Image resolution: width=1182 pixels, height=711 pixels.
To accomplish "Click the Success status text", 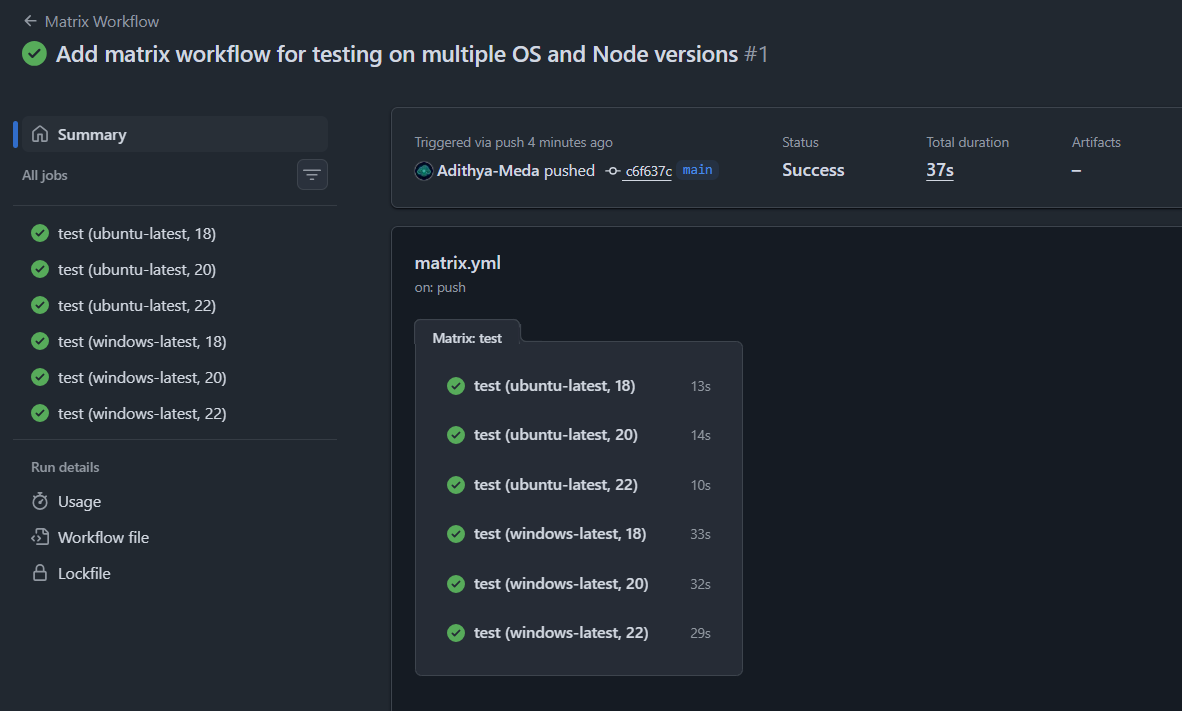I will [813, 170].
